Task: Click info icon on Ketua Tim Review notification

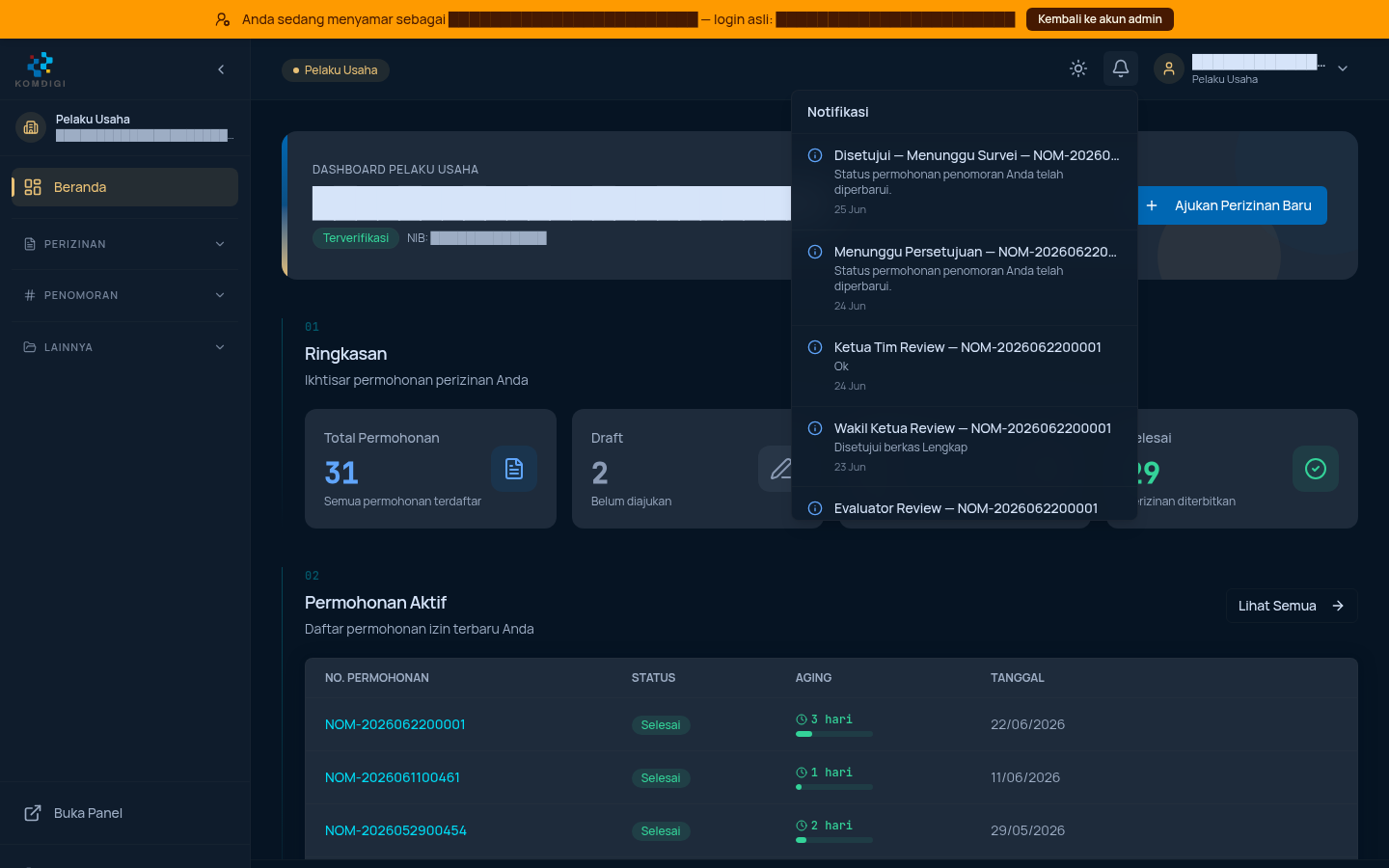Action: [815, 347]
